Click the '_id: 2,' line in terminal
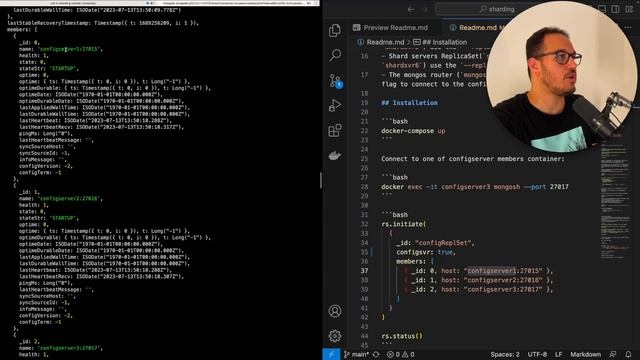This screenshot has width=640, height=360. coord(29,342)
